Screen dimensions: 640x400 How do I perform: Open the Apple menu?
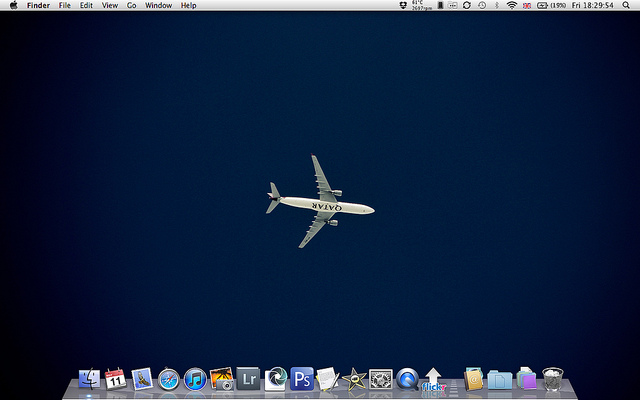13,5
